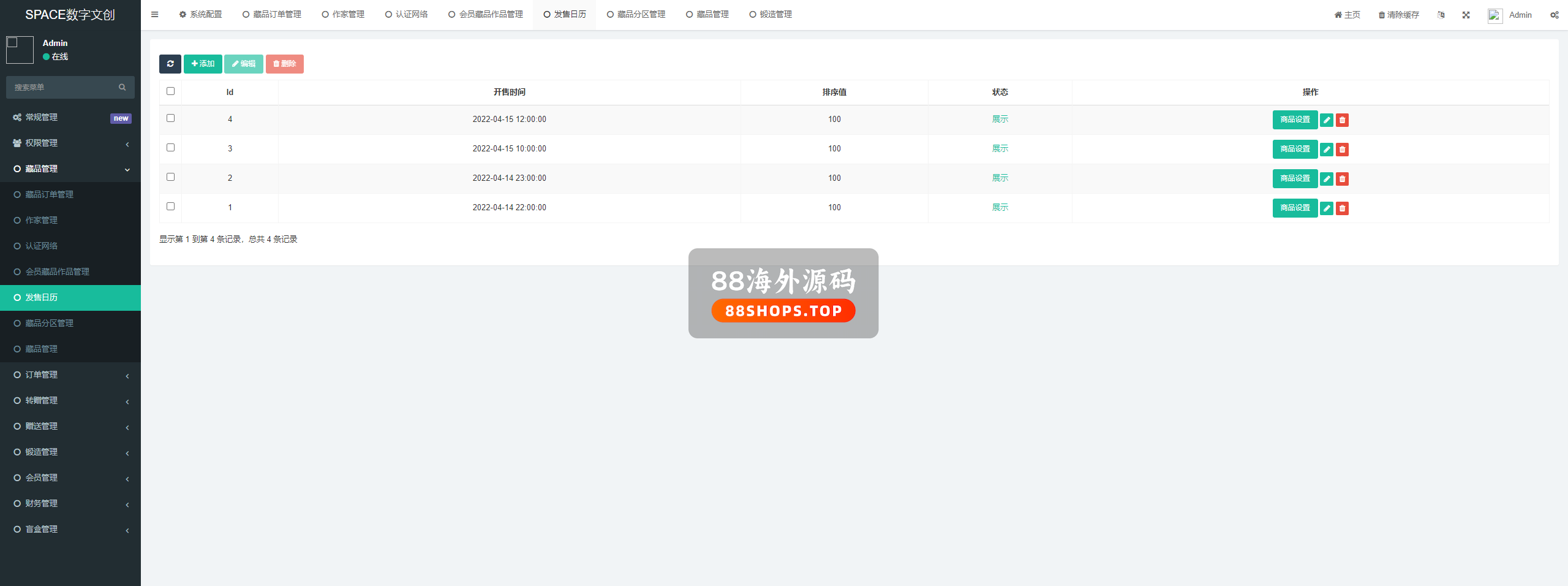Open 作家管理 in the sidebar submenu
The width and height of the screenshot is (1568, 586).
coord(42,221)
